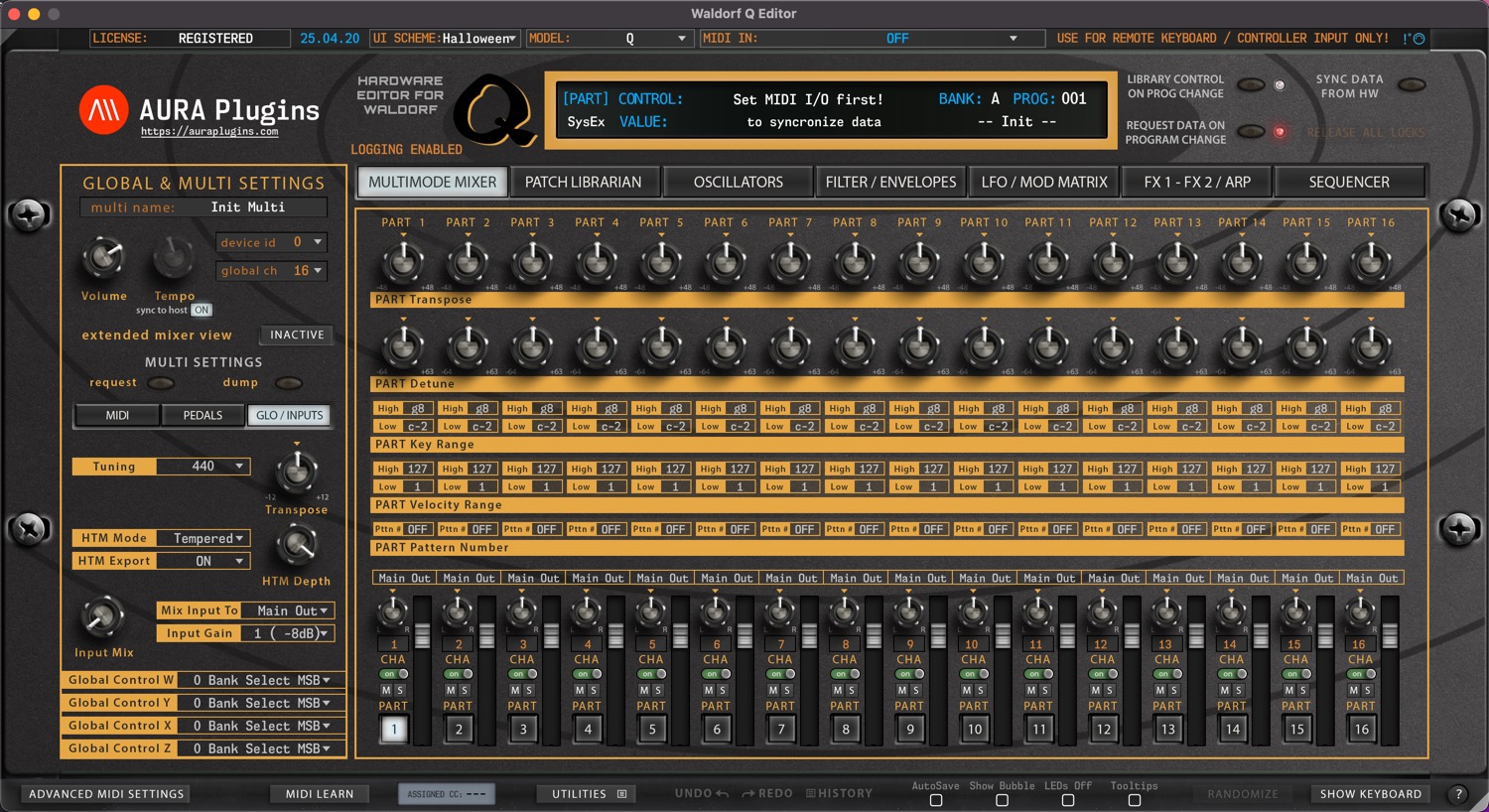This screenshot has height=812, width=1489.
Task: Click the red AURA Plugins logo
Action: click(104, 109)
